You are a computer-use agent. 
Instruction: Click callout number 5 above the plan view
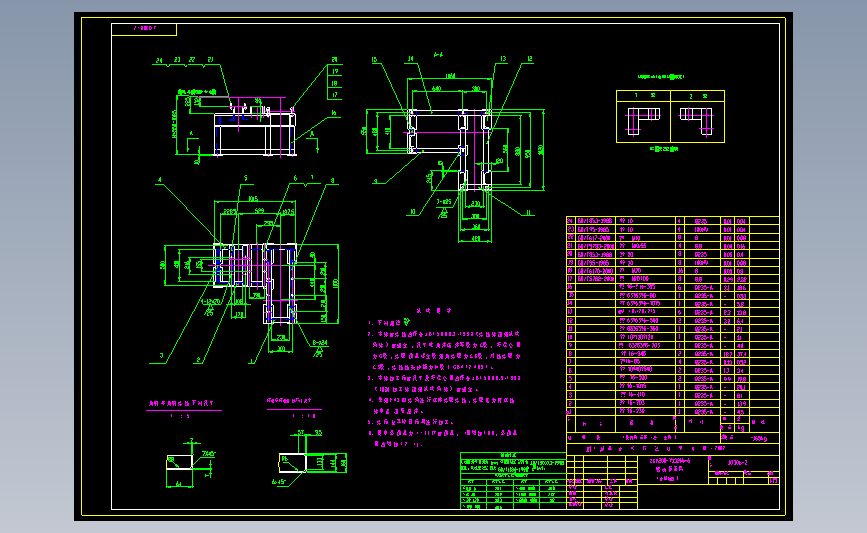tap(246, 179)
